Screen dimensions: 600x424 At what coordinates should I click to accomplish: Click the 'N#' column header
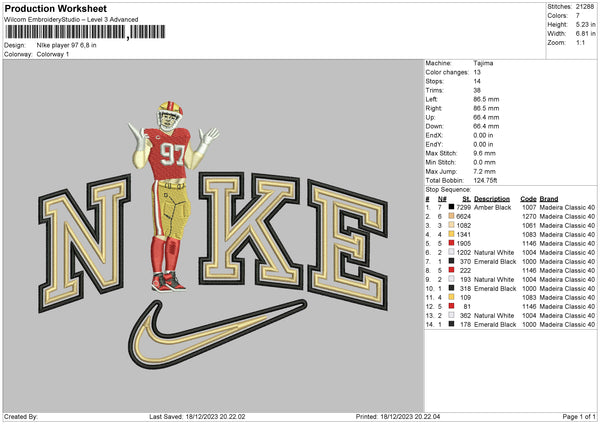[442, 199]
